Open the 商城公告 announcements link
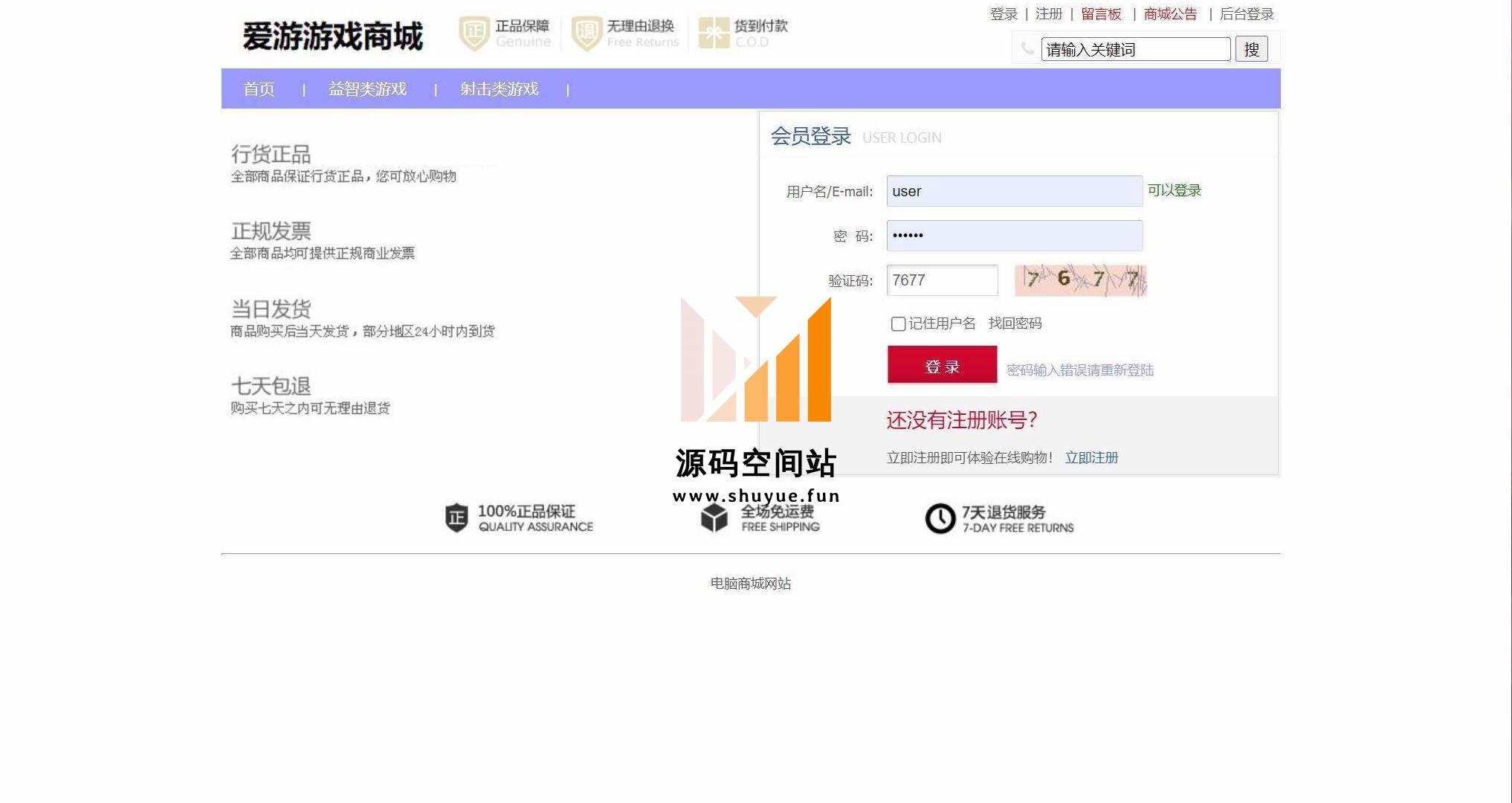The width and height of the screenshot is (1512, 803). (1171, 14)
